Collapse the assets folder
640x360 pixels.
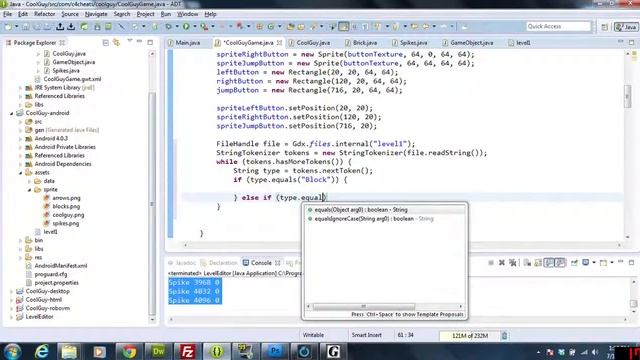[20, 173]
